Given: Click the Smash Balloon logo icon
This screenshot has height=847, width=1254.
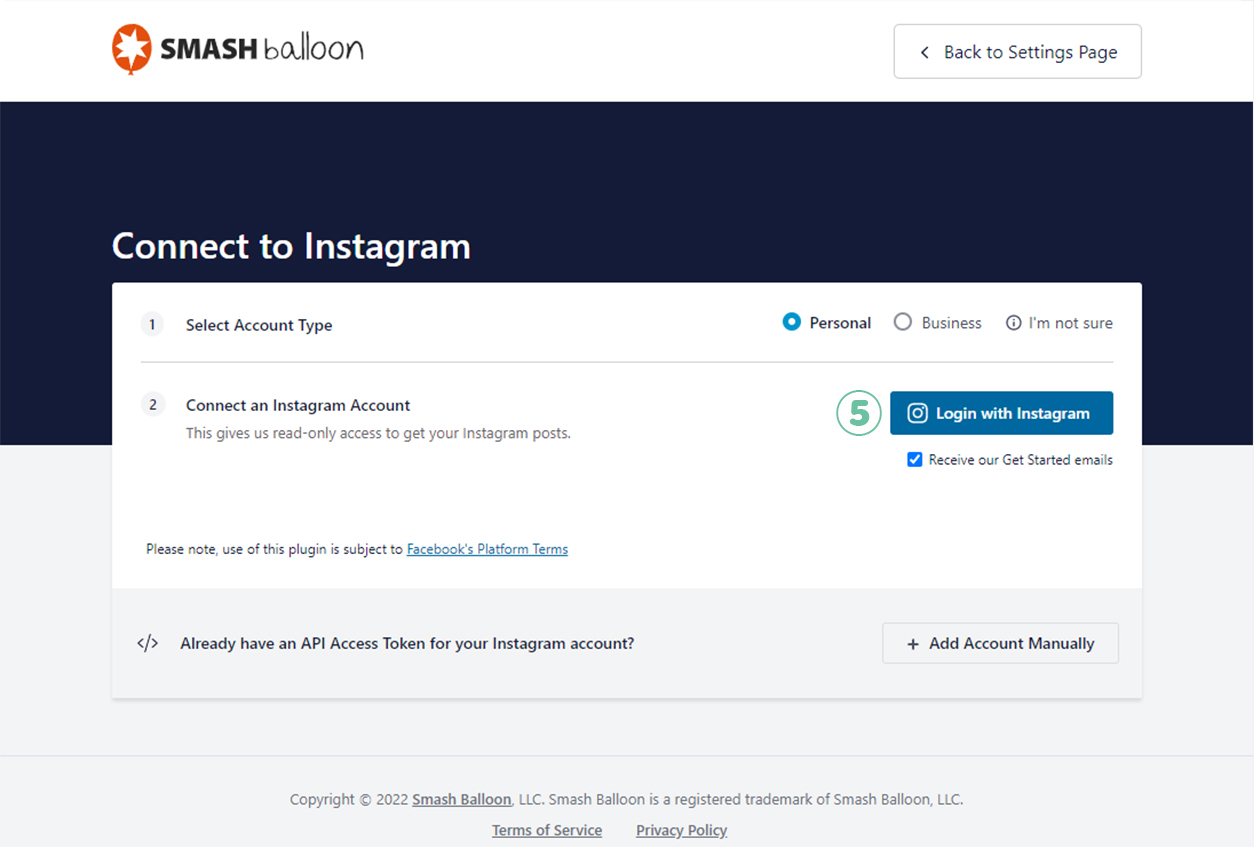Looking at the screenshot, I should click(131, 50).
